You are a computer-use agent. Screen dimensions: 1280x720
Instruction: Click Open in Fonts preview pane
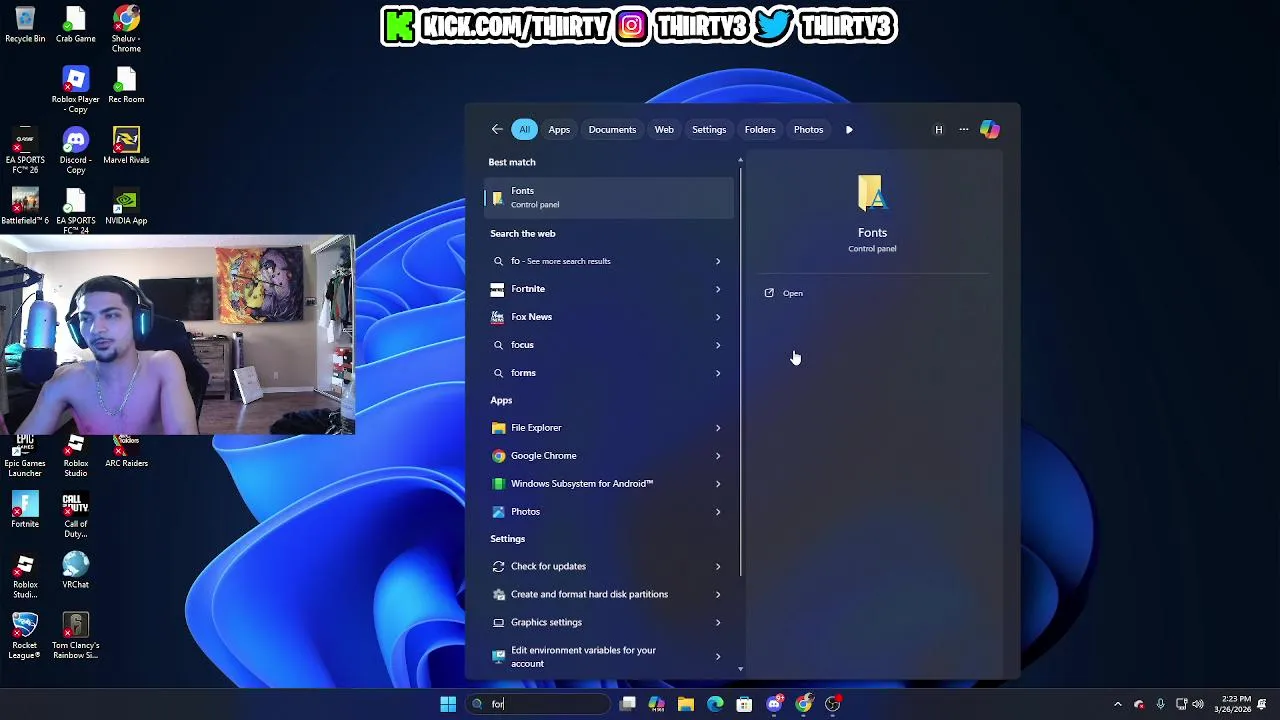click(x=792, y=293)
